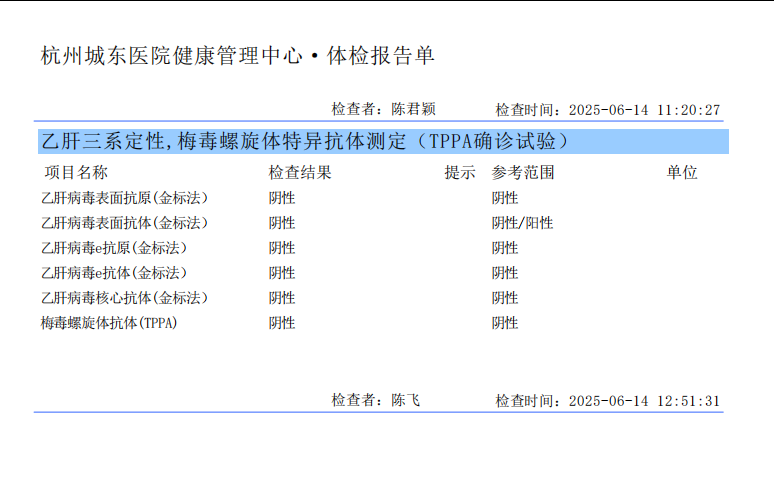The image size is (774, 504).
Task: Select the 乙肝病毒表面抗原(金标法) row name
Action: pos(124,198)
